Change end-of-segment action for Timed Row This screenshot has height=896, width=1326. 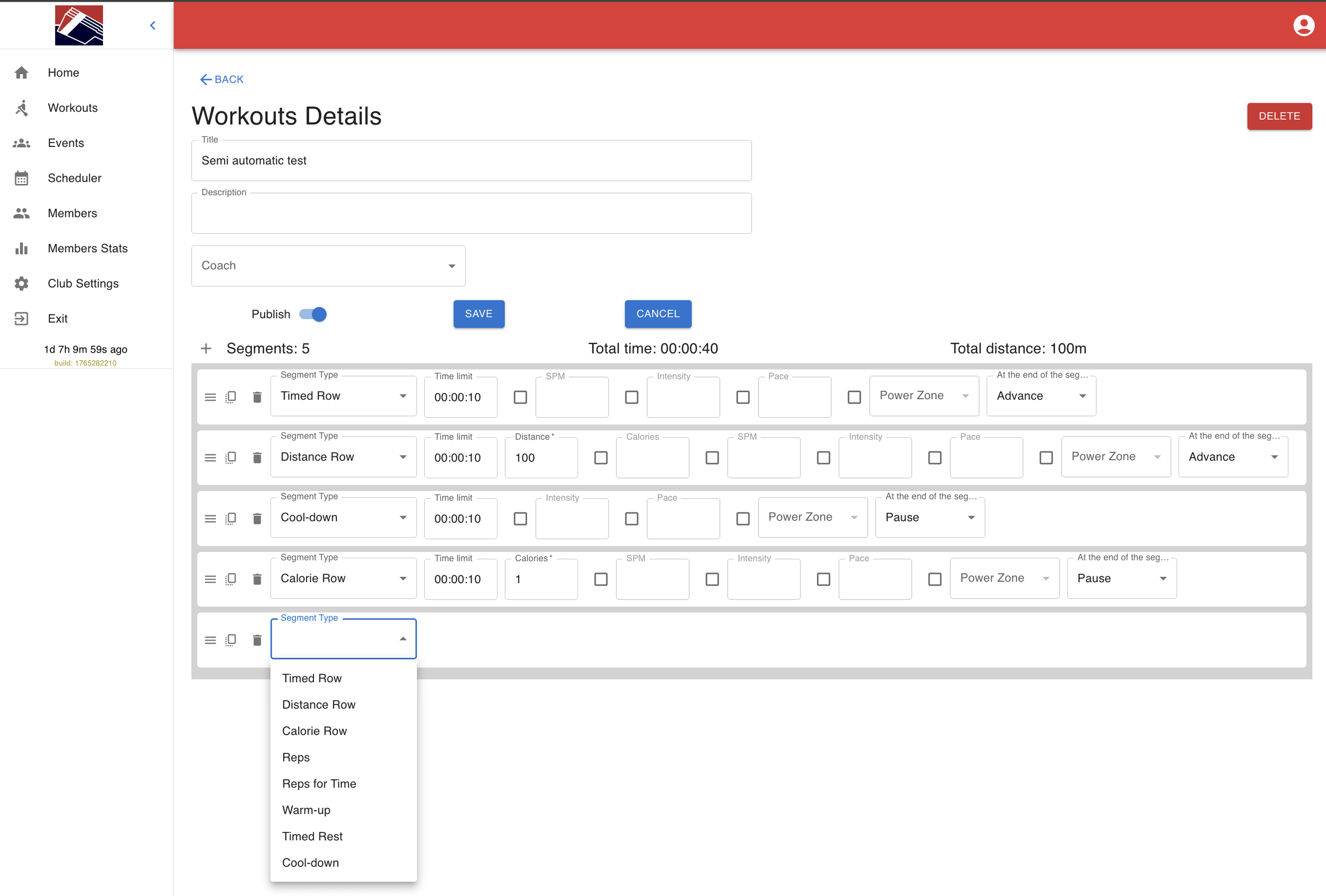1041,396
